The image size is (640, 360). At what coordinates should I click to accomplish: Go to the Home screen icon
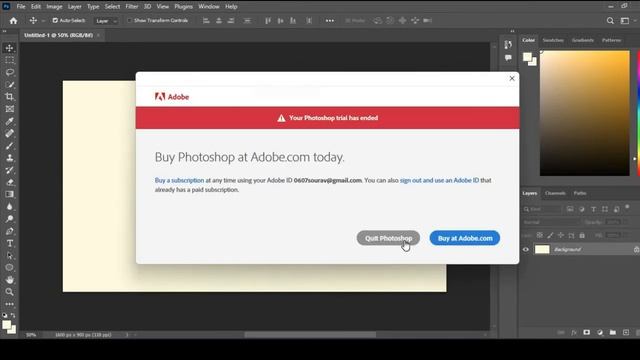pos(13,21)
